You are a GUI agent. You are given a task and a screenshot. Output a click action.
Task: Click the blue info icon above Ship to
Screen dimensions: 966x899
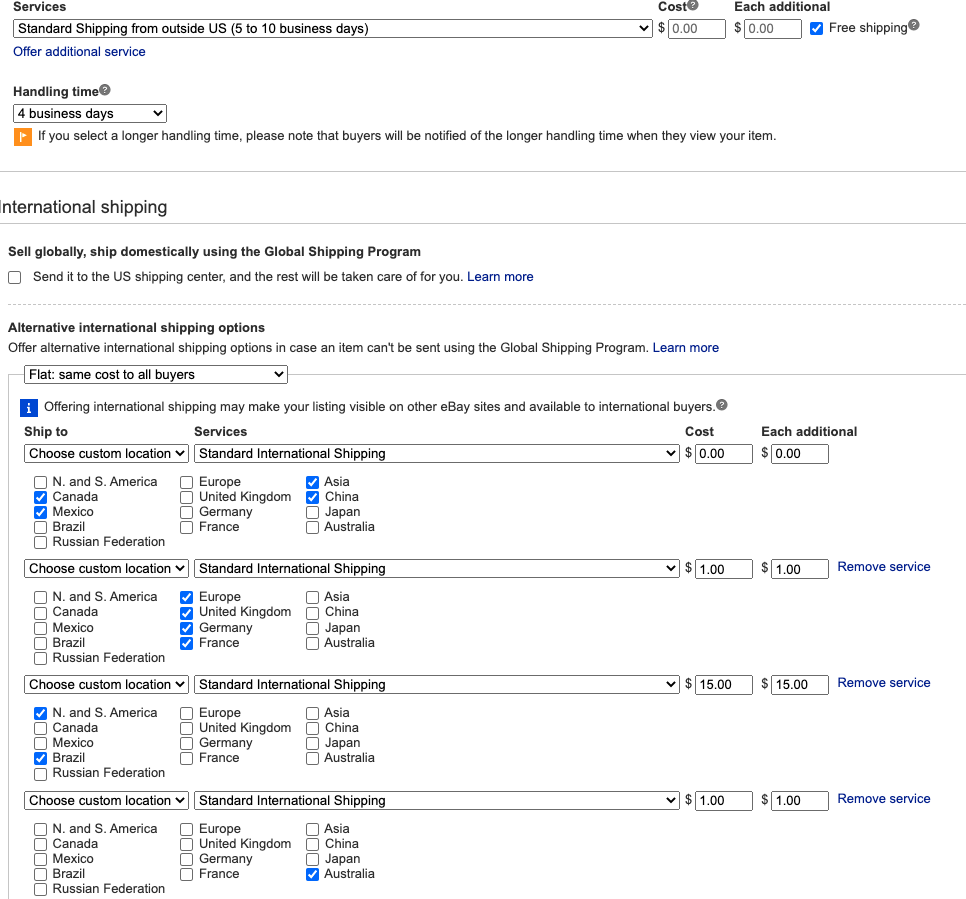pos(30,408)
